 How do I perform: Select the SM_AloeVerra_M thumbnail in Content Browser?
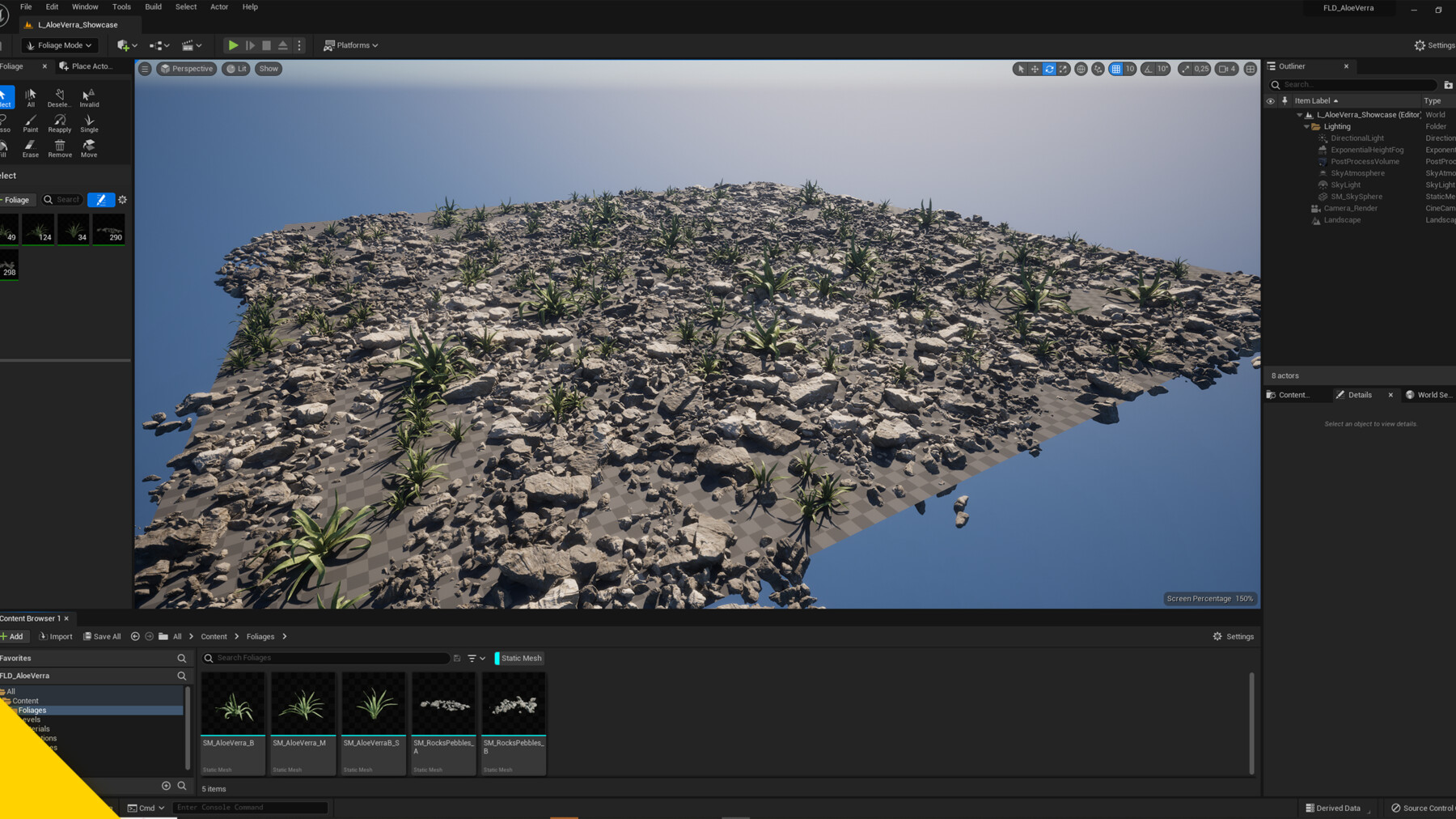point(303,704)
